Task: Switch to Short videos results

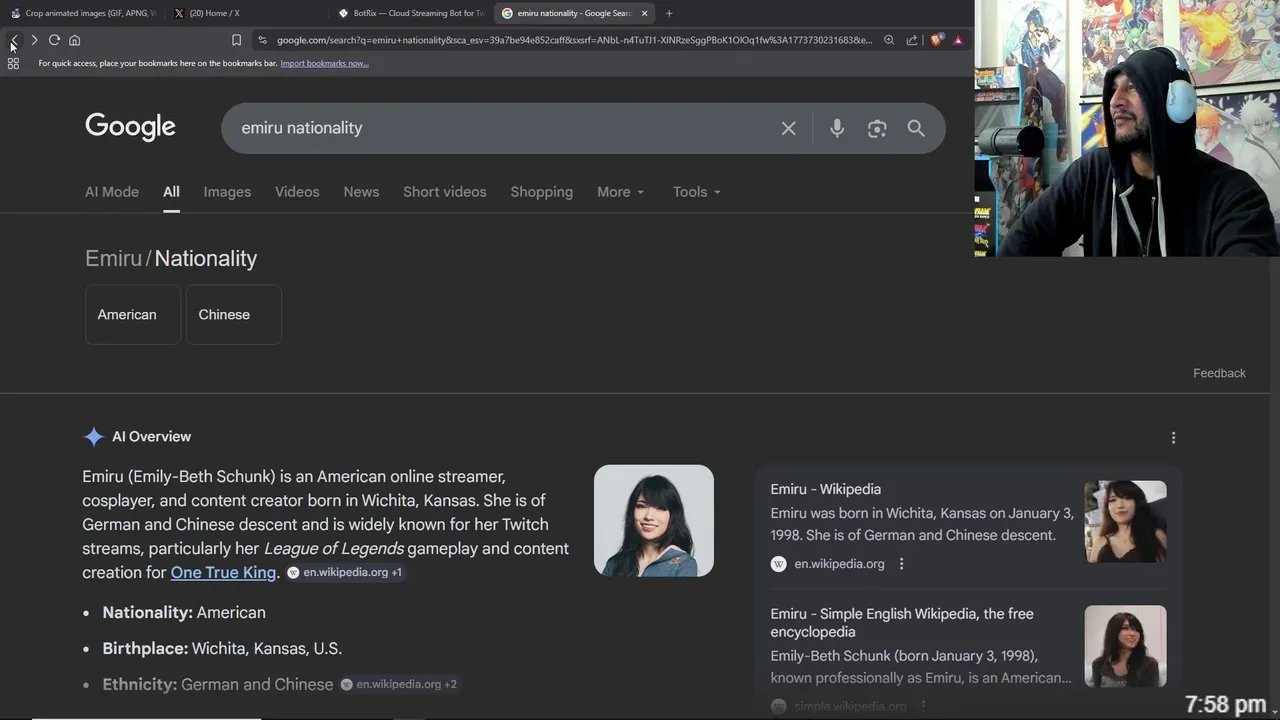Action: (x=445, y=192)
